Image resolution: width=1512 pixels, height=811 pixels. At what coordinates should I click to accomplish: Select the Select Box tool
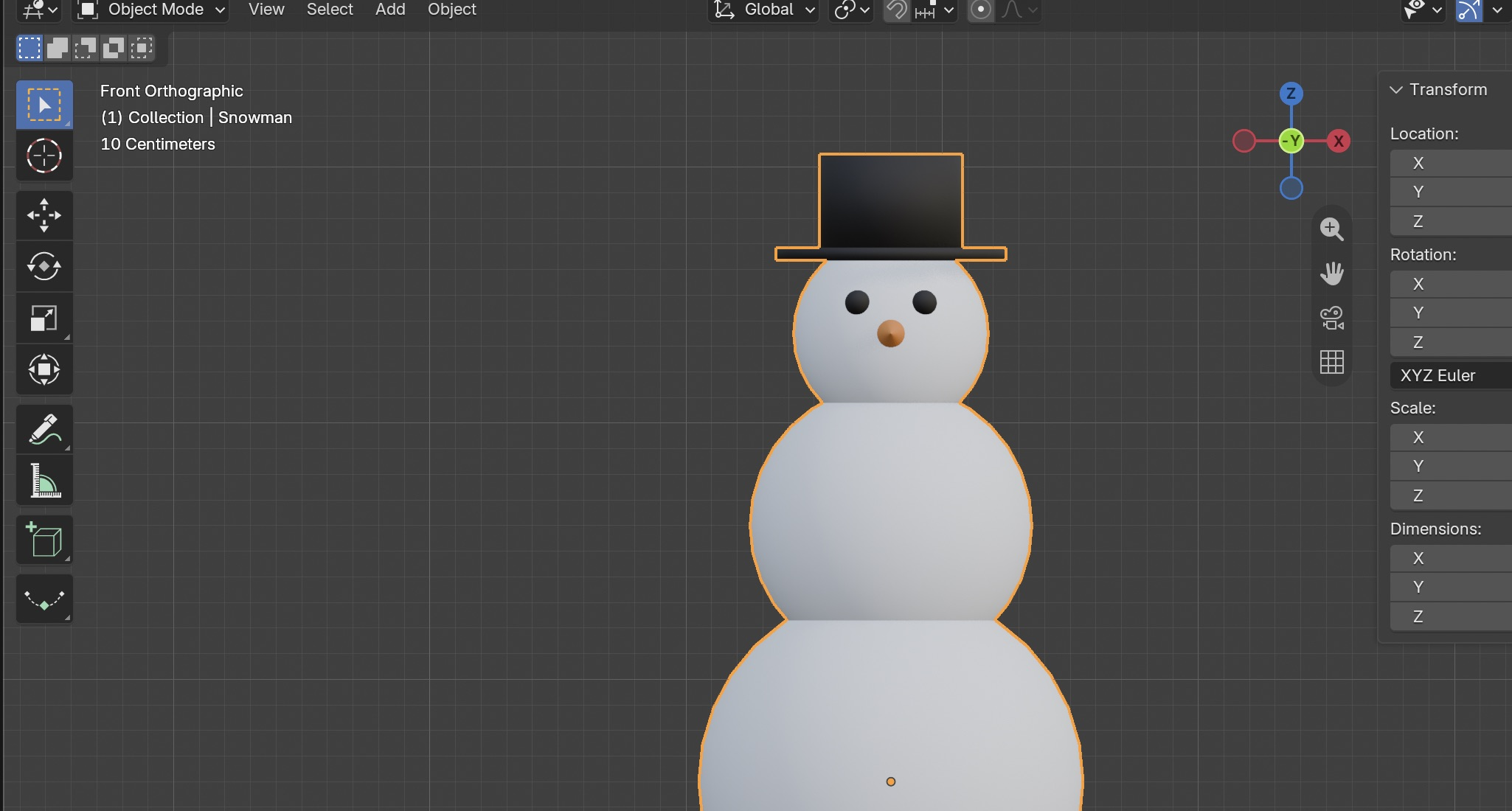(44, 105)
